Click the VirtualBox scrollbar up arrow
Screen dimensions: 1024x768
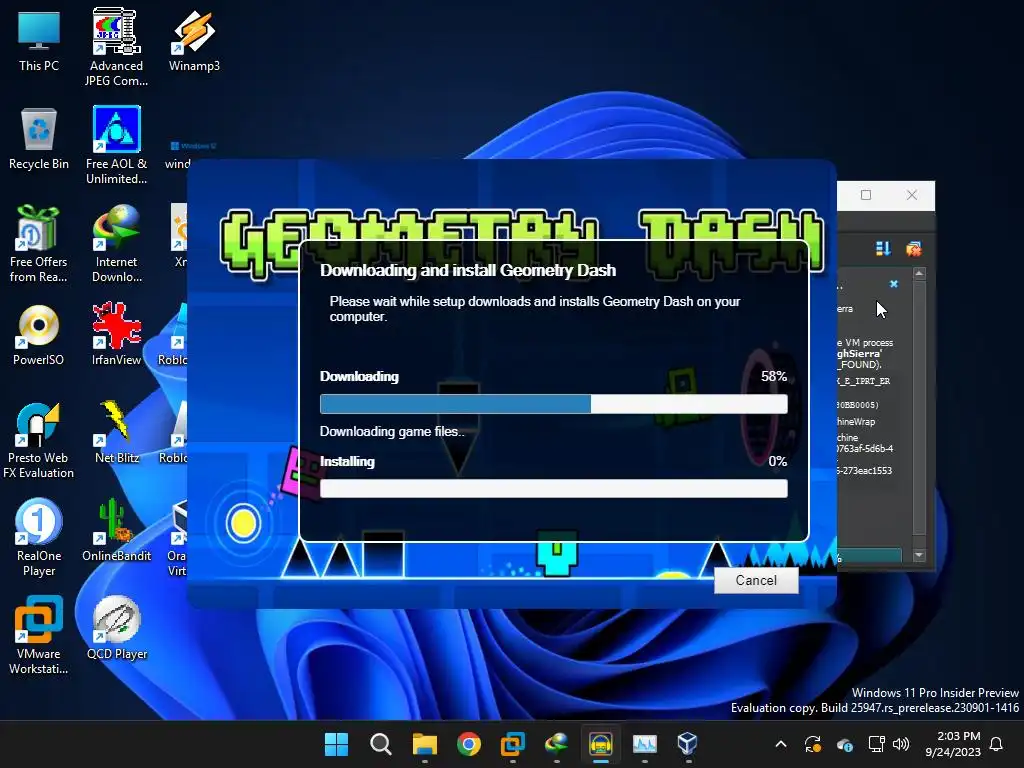pyautogui.click(x=920, y=274)
